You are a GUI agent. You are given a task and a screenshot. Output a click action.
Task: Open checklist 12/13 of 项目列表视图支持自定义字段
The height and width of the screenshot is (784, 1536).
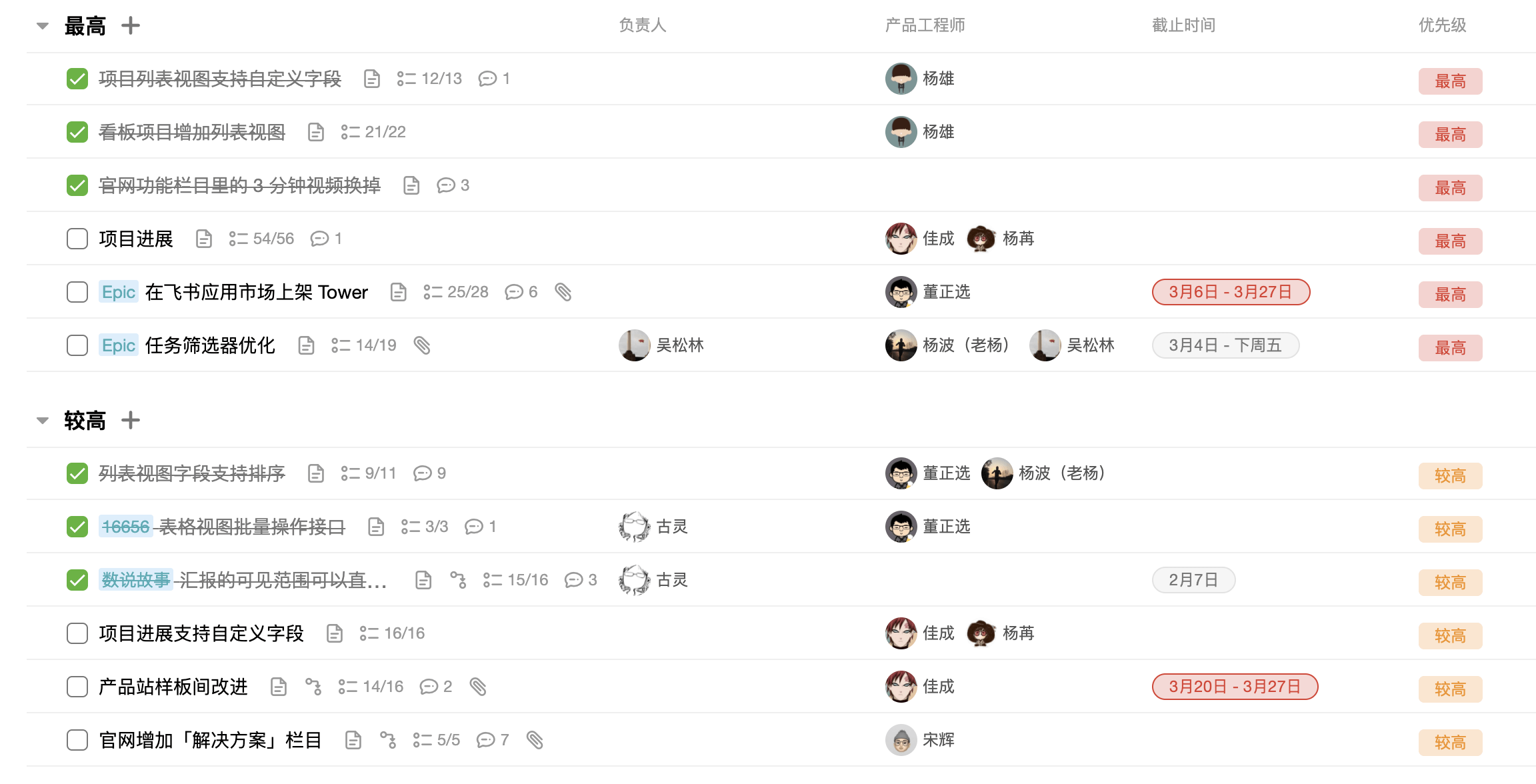pos(429,79)
